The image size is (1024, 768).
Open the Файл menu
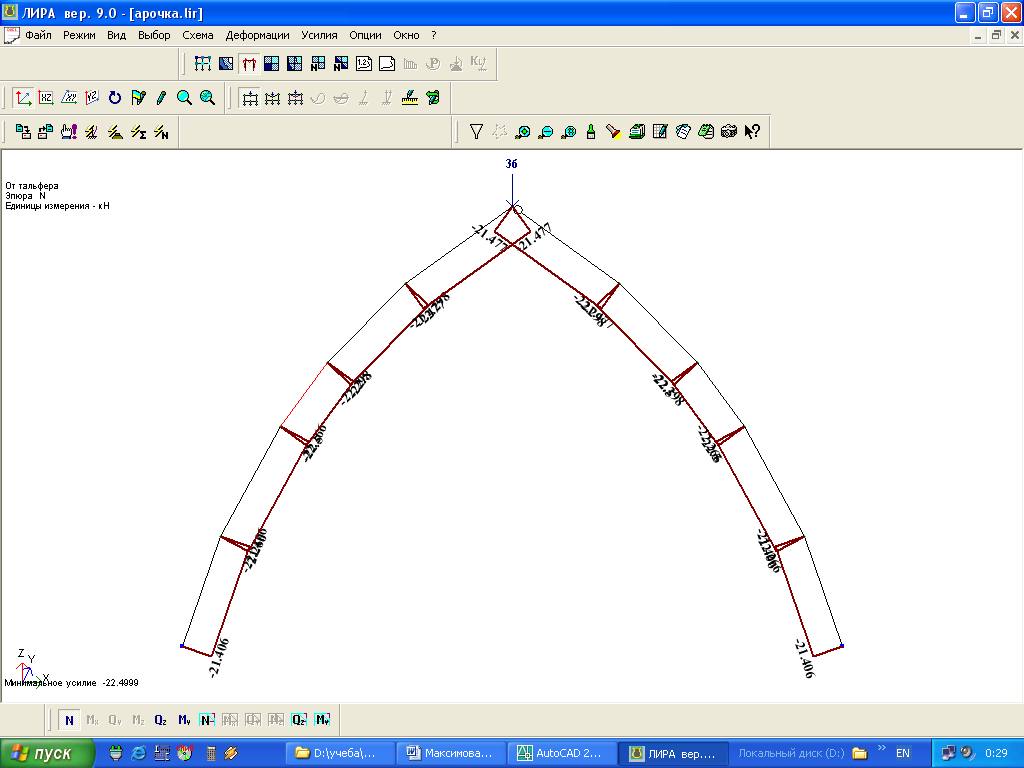point(38,35)
